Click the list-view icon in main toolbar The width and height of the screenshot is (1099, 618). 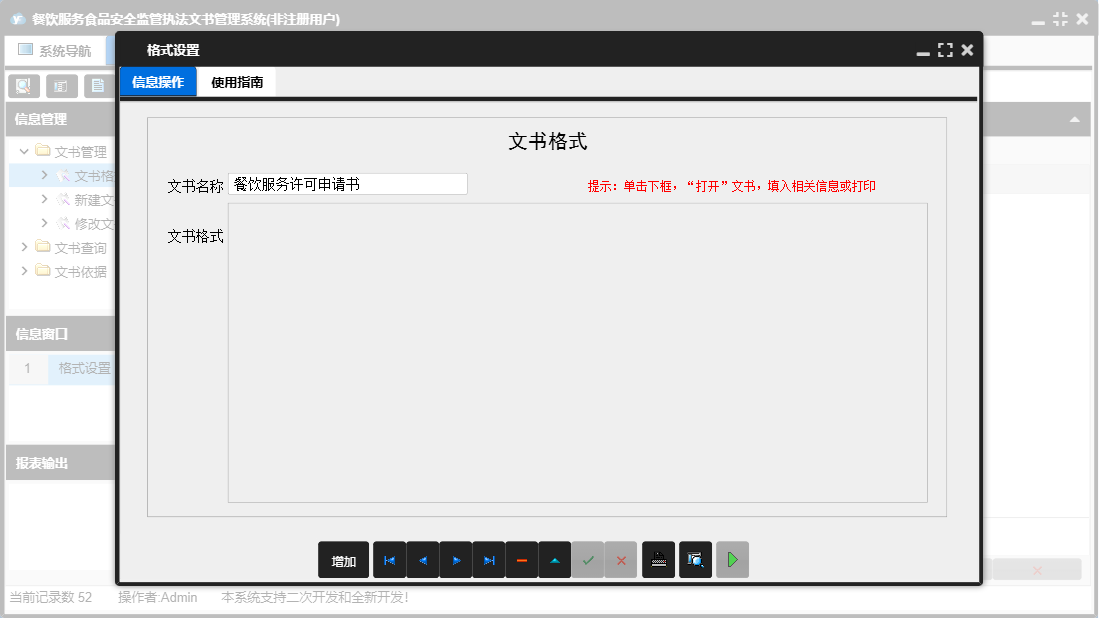[x=62, y=86]
